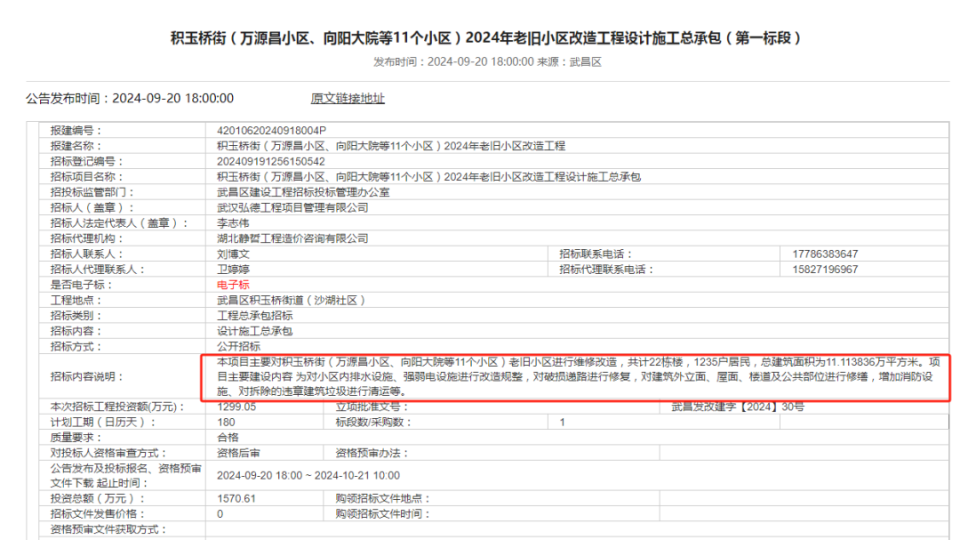960x540 pixels.
Task: Click the red 电子标 value
Action: point(233,285)
